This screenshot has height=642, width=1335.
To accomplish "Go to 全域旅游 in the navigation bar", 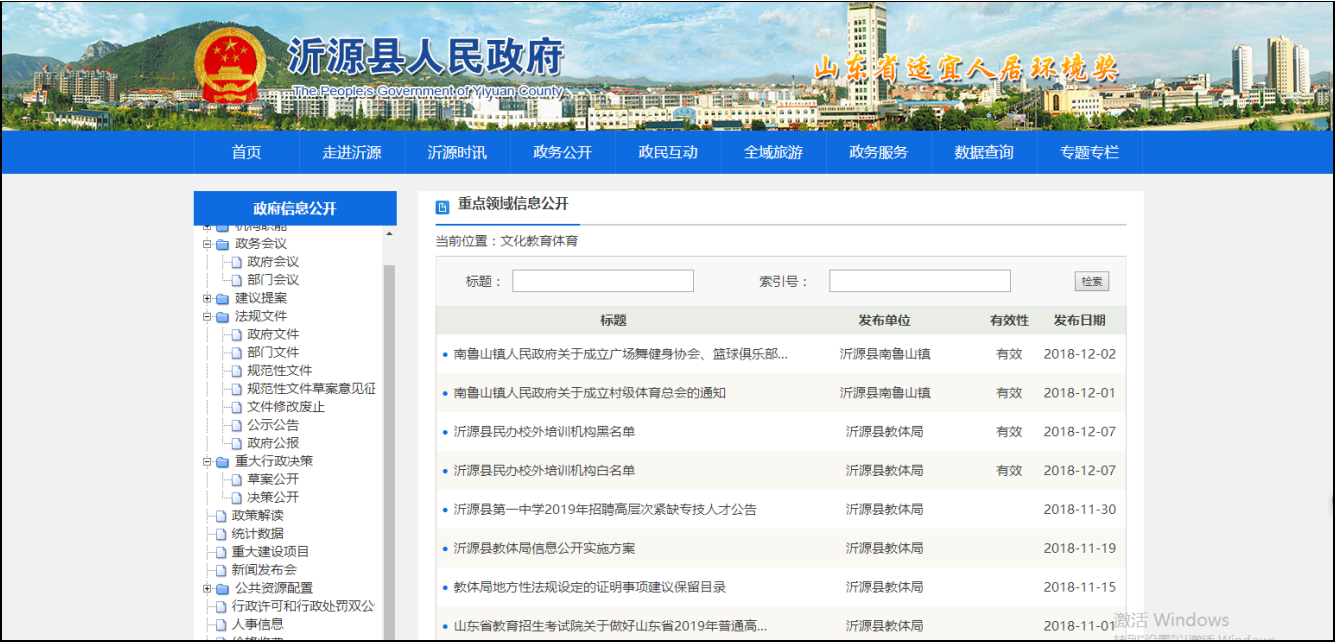I will [773, 153].
